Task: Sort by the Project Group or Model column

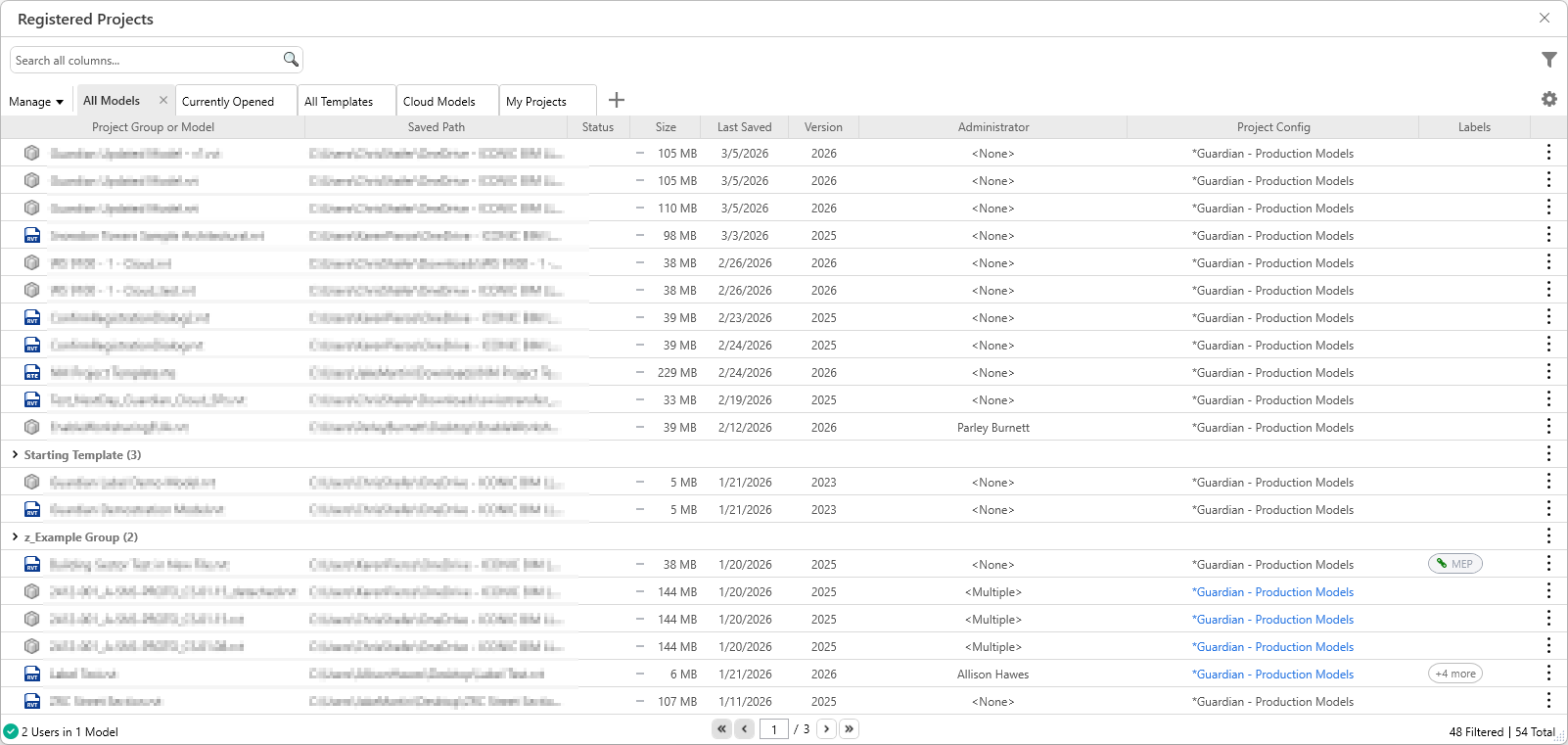Action: click(153, 127)
